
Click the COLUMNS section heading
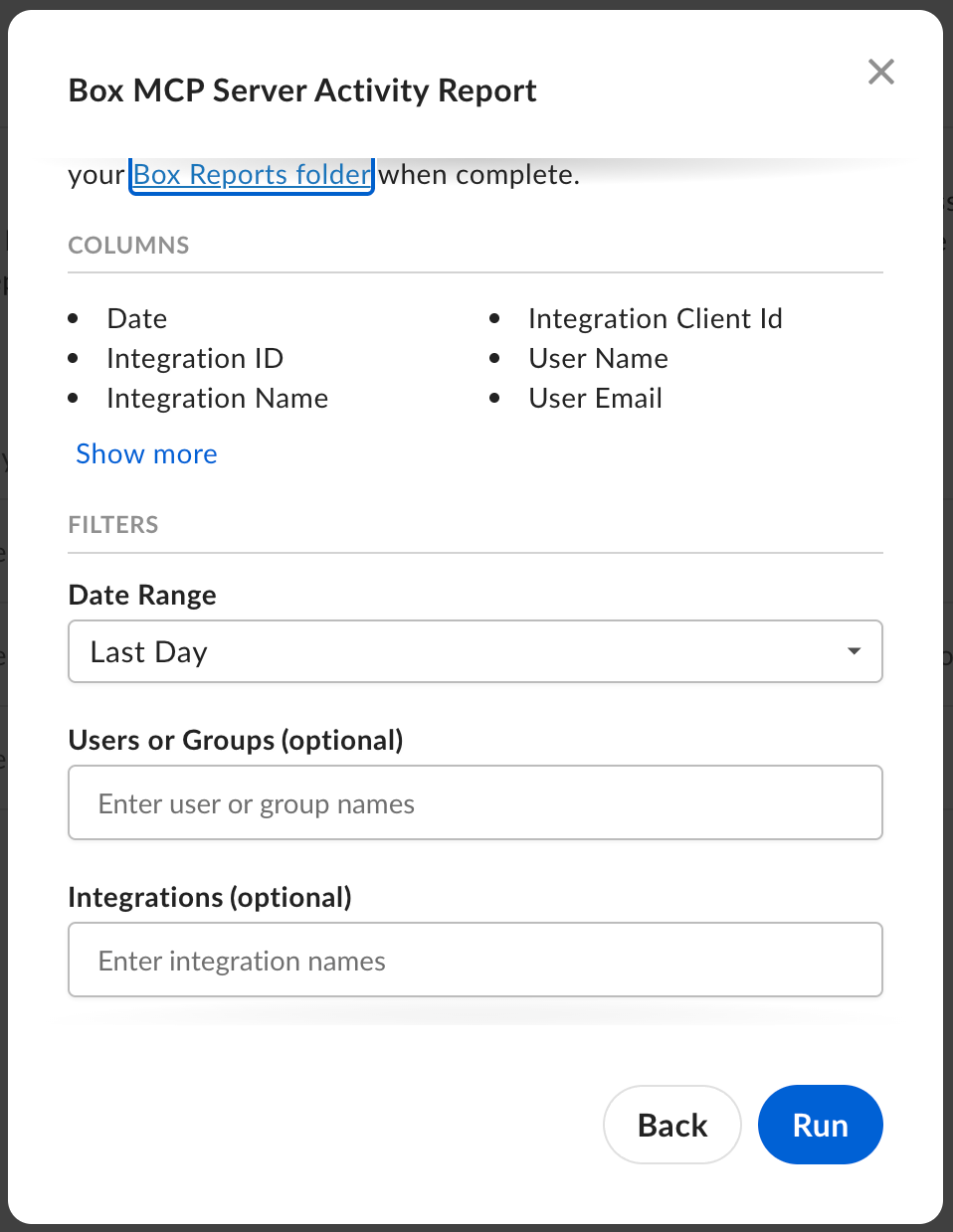pos(128,246)
